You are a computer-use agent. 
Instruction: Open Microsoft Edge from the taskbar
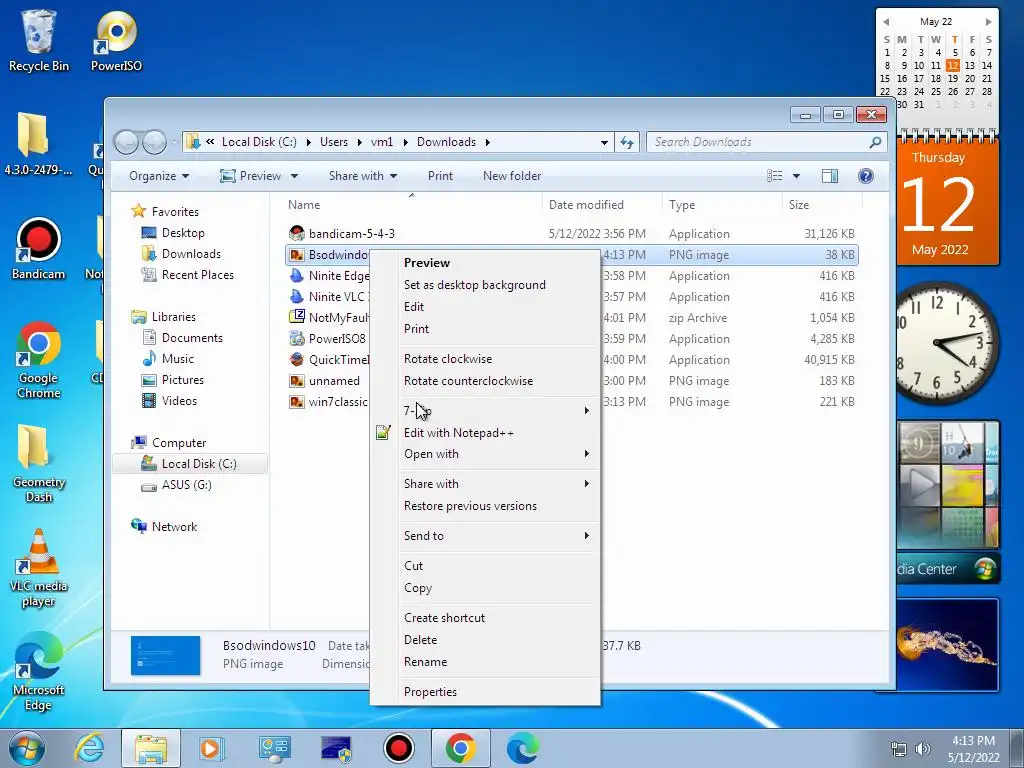pyautogui.click(x=523, y=748)
